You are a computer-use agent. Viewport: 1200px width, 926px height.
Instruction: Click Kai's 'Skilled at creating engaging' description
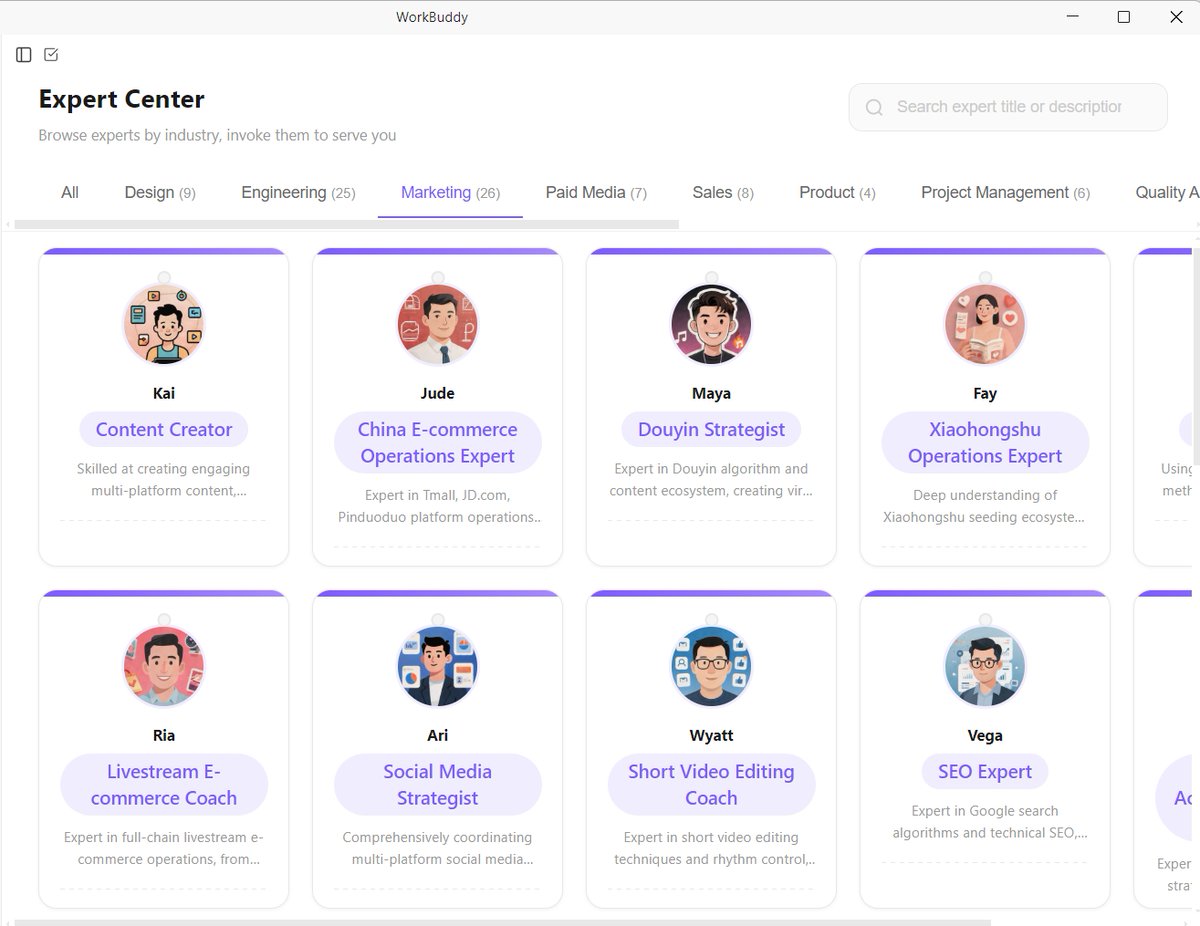[164, 480]
